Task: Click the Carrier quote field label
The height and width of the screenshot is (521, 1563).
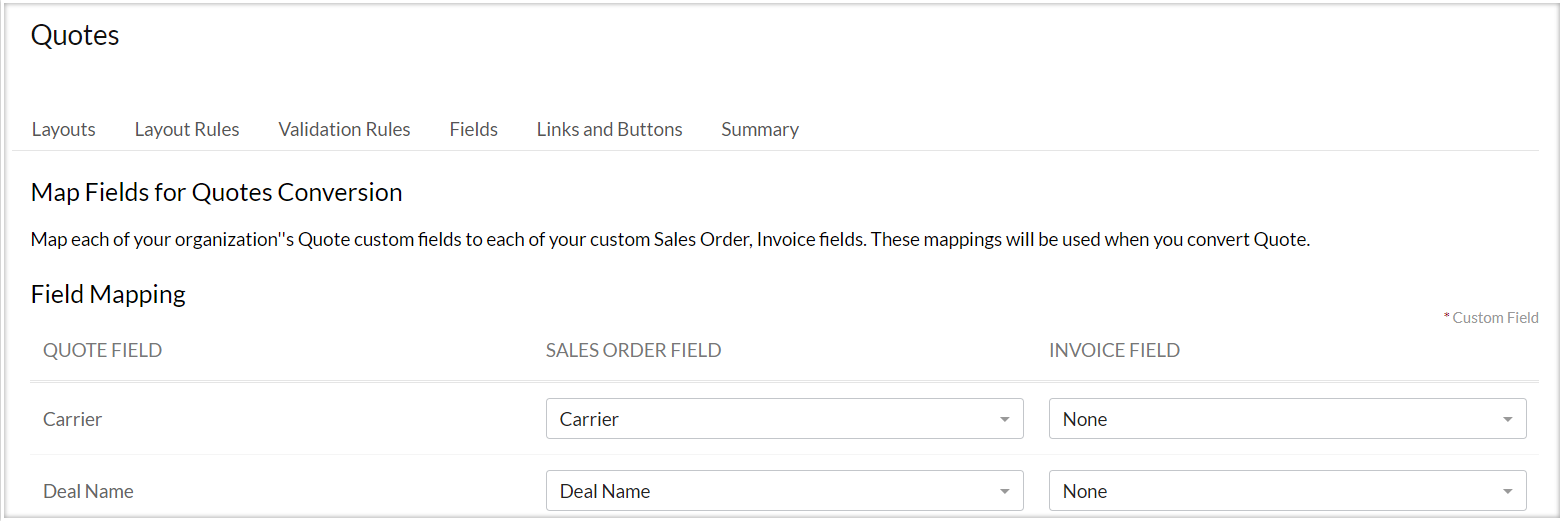Action: click(x=72, y=419)
